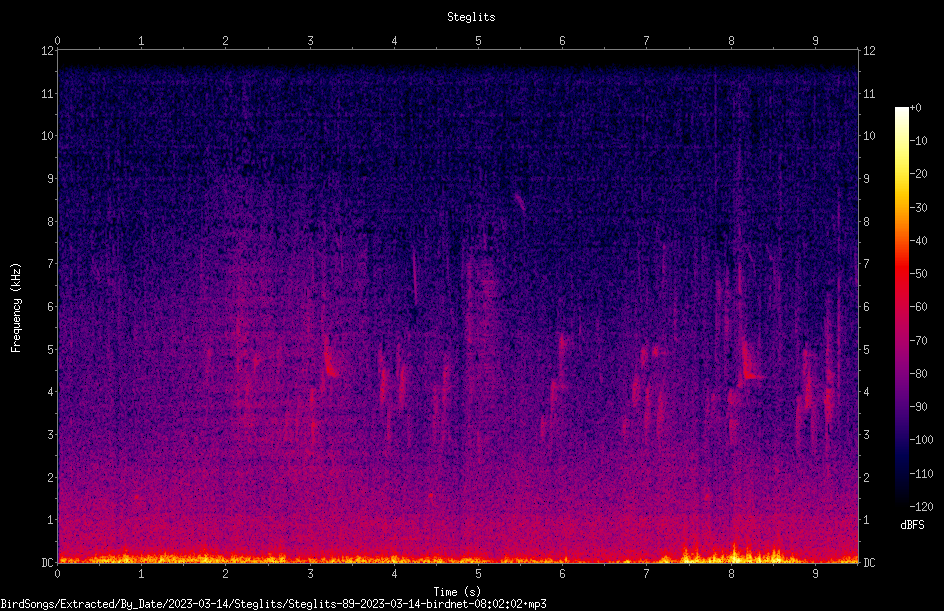Click the mp3 file path text
This screenshot has width=944, height=611.
coord(273,604)
